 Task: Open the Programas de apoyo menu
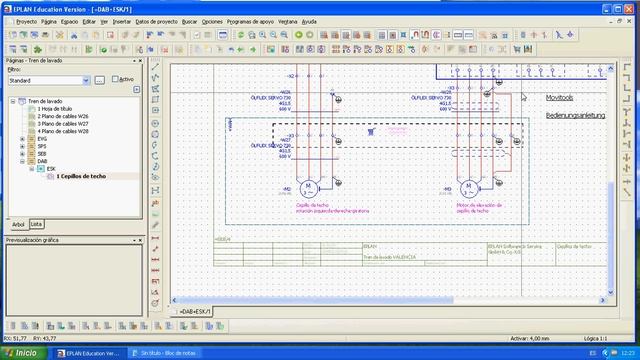250,22
